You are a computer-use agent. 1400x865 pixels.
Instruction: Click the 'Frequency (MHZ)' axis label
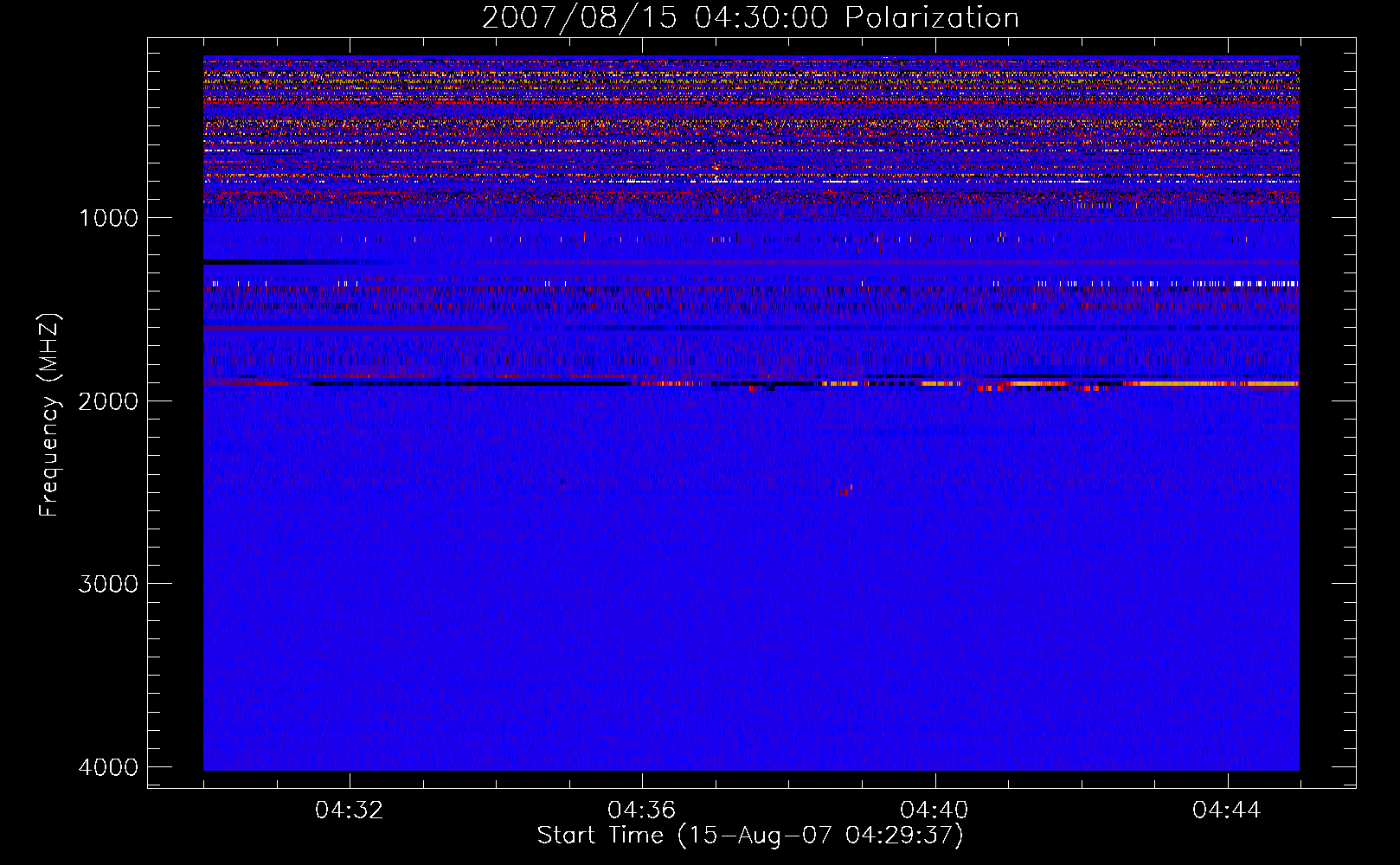(50, 415)
